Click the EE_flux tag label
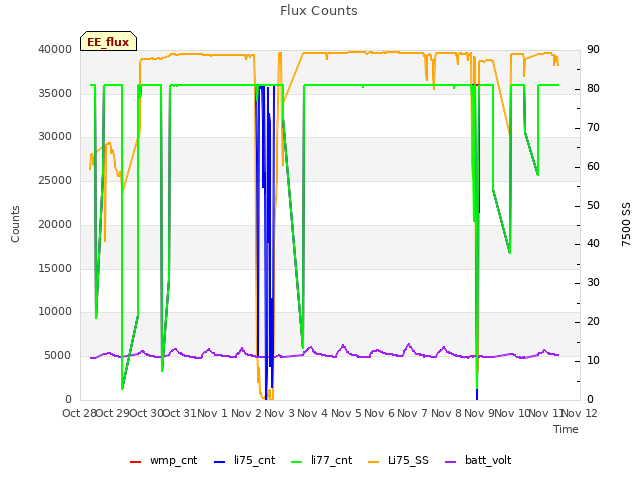The image size is (640, 480). tap(108, 42)
